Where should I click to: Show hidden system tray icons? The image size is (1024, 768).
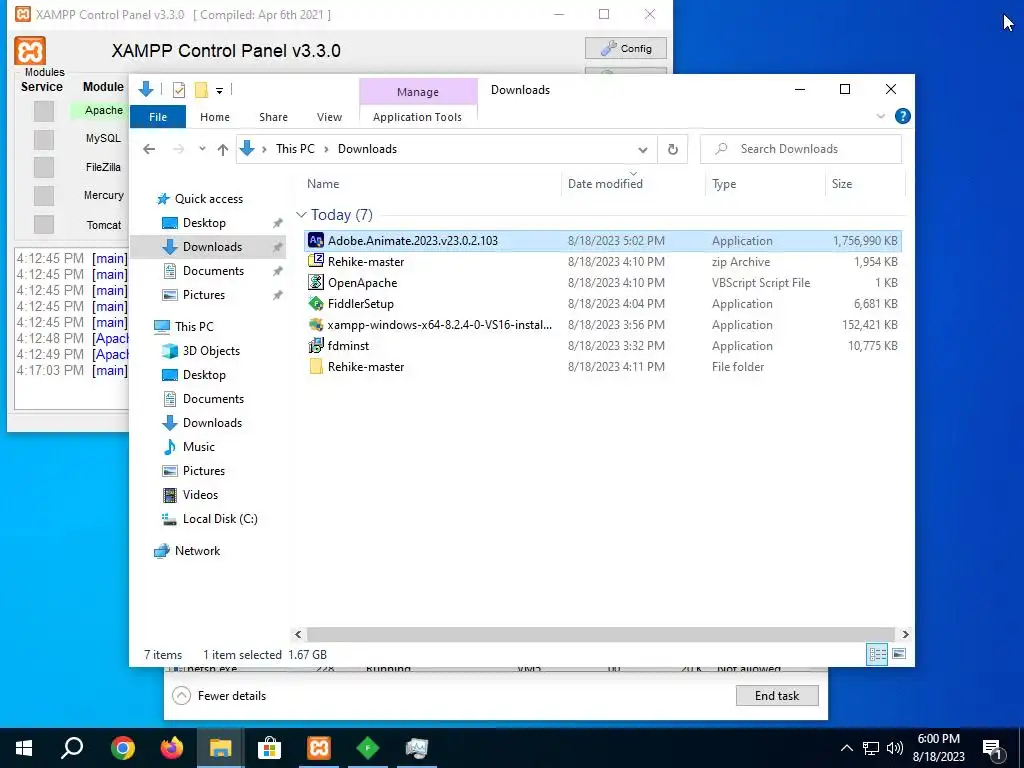pyautogui.click(x=846, y=748)
